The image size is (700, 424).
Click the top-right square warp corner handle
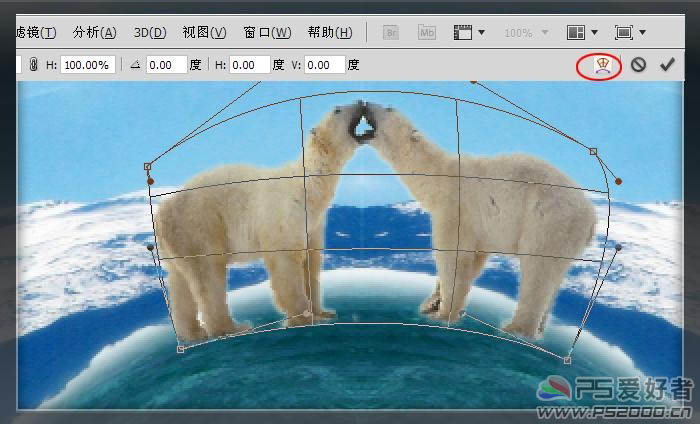tap(593, 151)
